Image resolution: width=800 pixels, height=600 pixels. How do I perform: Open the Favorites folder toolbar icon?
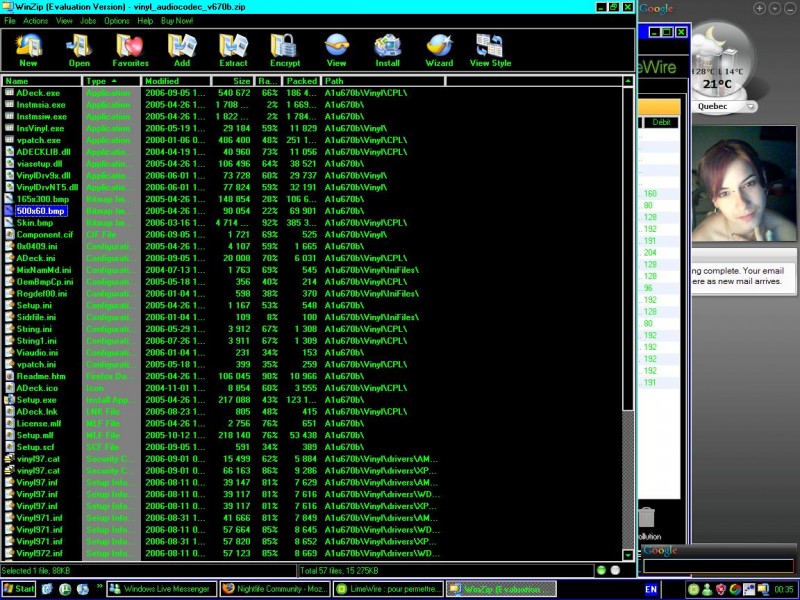pos(130,50)
